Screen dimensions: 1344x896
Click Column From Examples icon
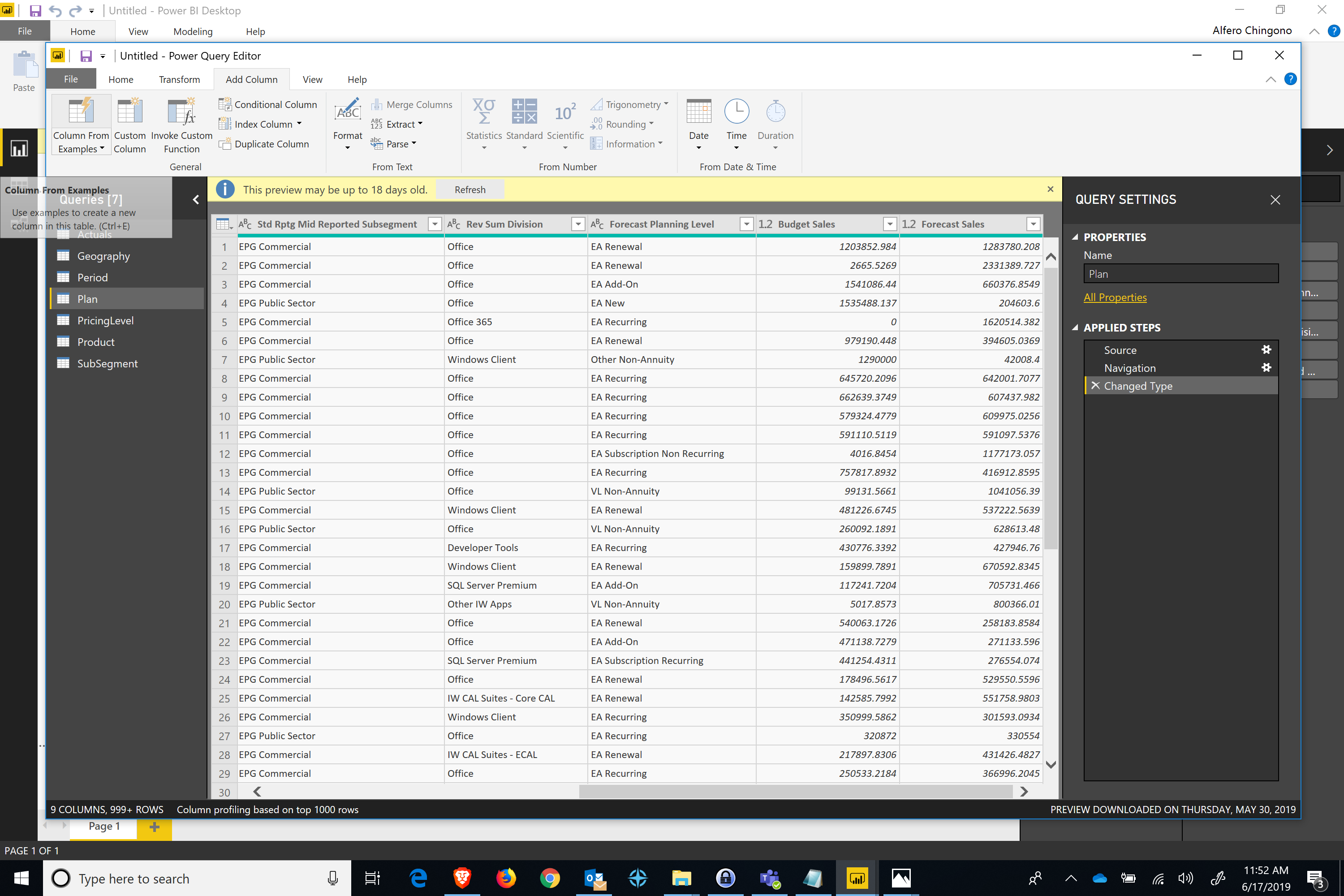tap(81, 112)
